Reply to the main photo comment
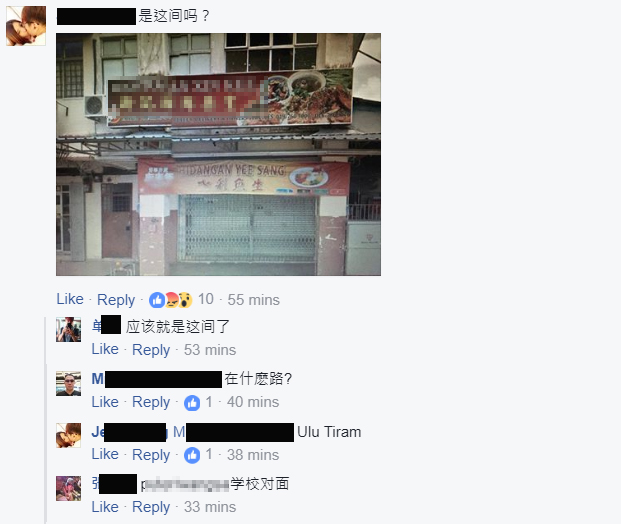The width and height of the screenshot is (621, 524). click(116, 300)
